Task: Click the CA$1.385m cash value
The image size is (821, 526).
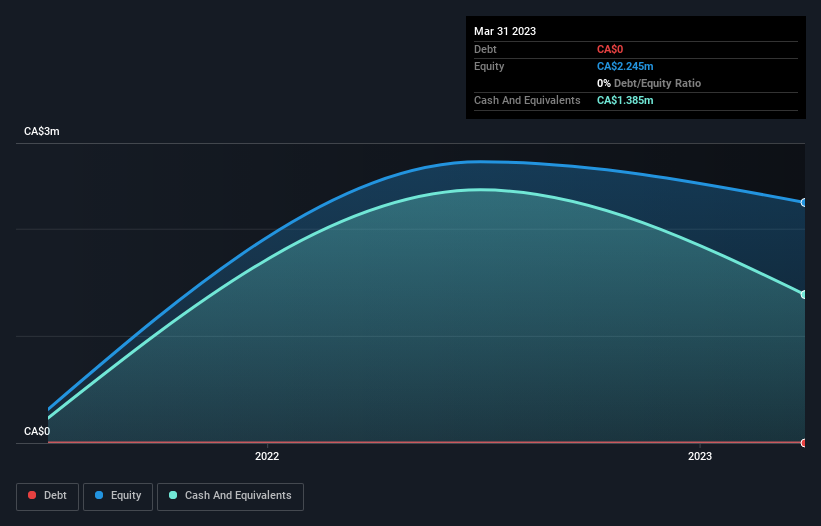Action: (625, 100)
